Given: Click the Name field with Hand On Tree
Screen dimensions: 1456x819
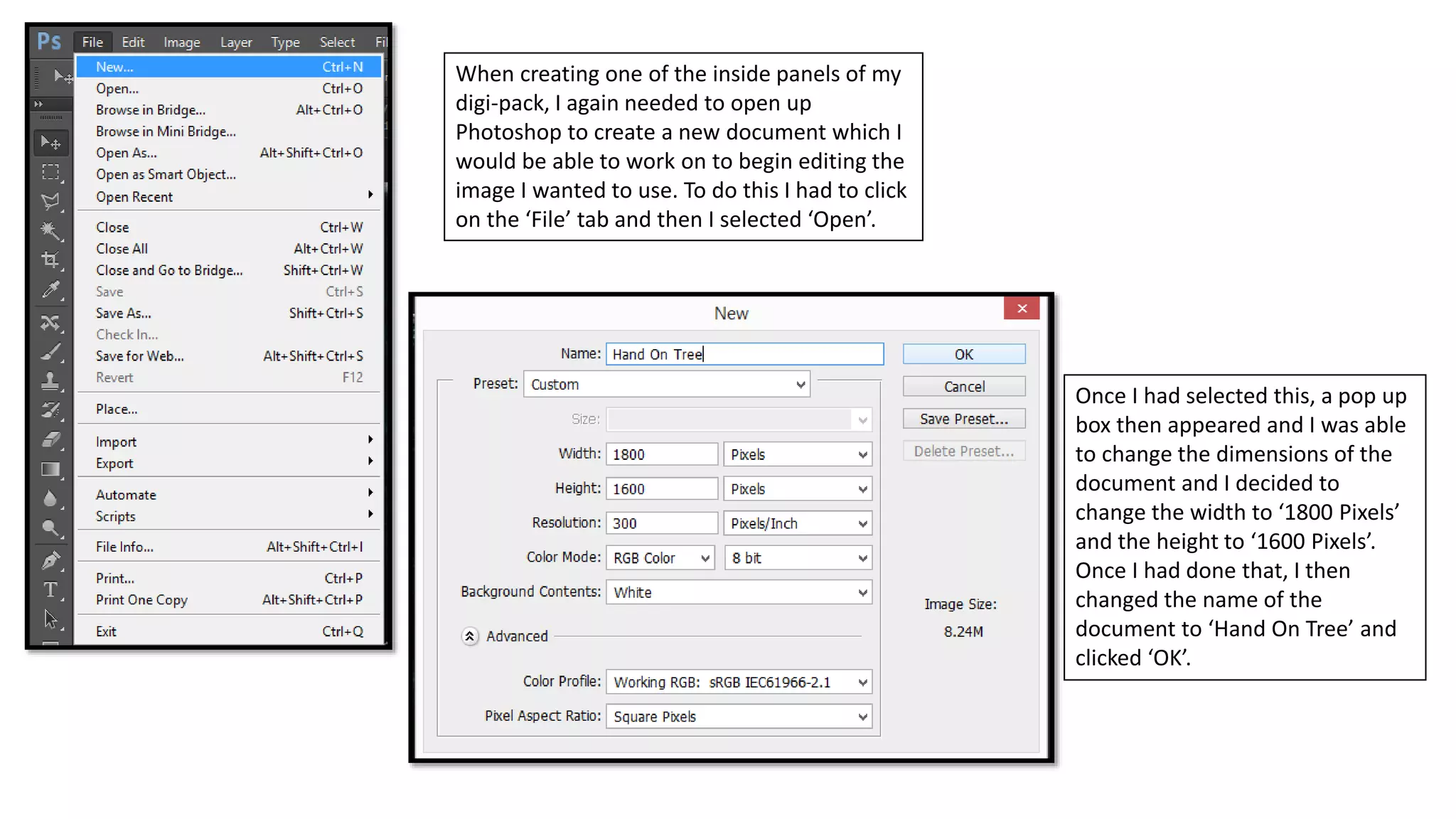Looking at the screenshot, I should tap(744, 355).
